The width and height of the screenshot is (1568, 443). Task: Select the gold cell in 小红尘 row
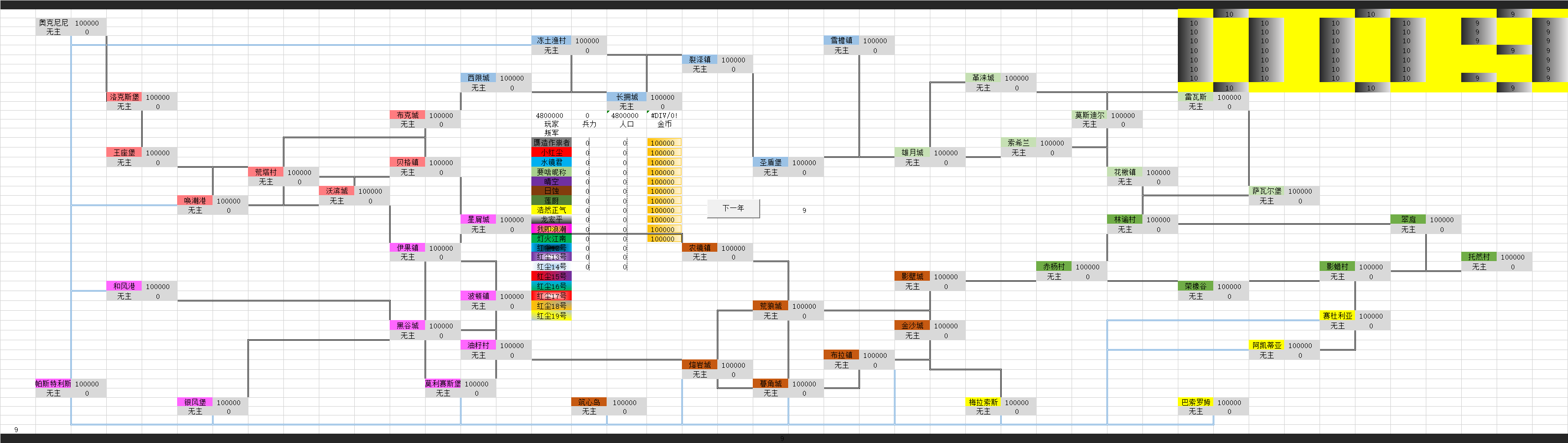click(664, 153)
